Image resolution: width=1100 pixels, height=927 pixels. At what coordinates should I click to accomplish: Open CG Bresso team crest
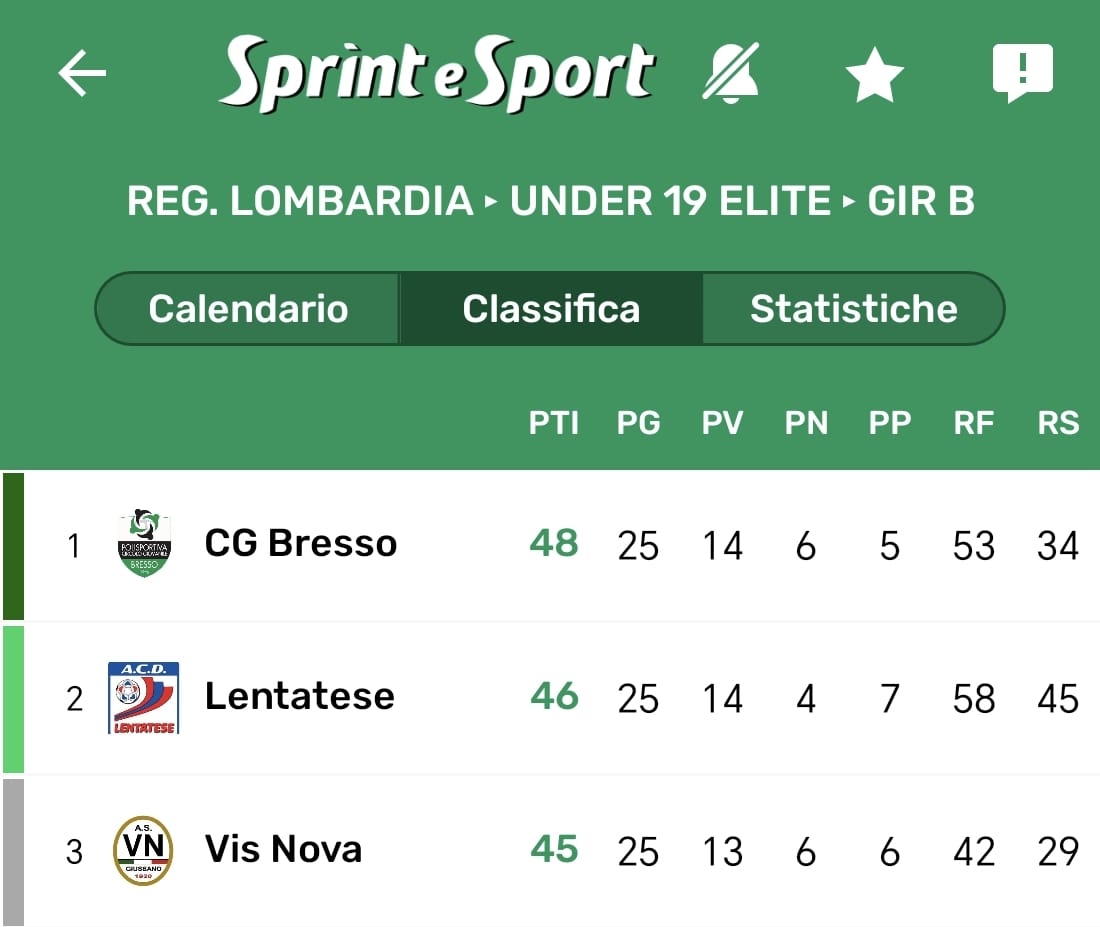tap(144, 545)
